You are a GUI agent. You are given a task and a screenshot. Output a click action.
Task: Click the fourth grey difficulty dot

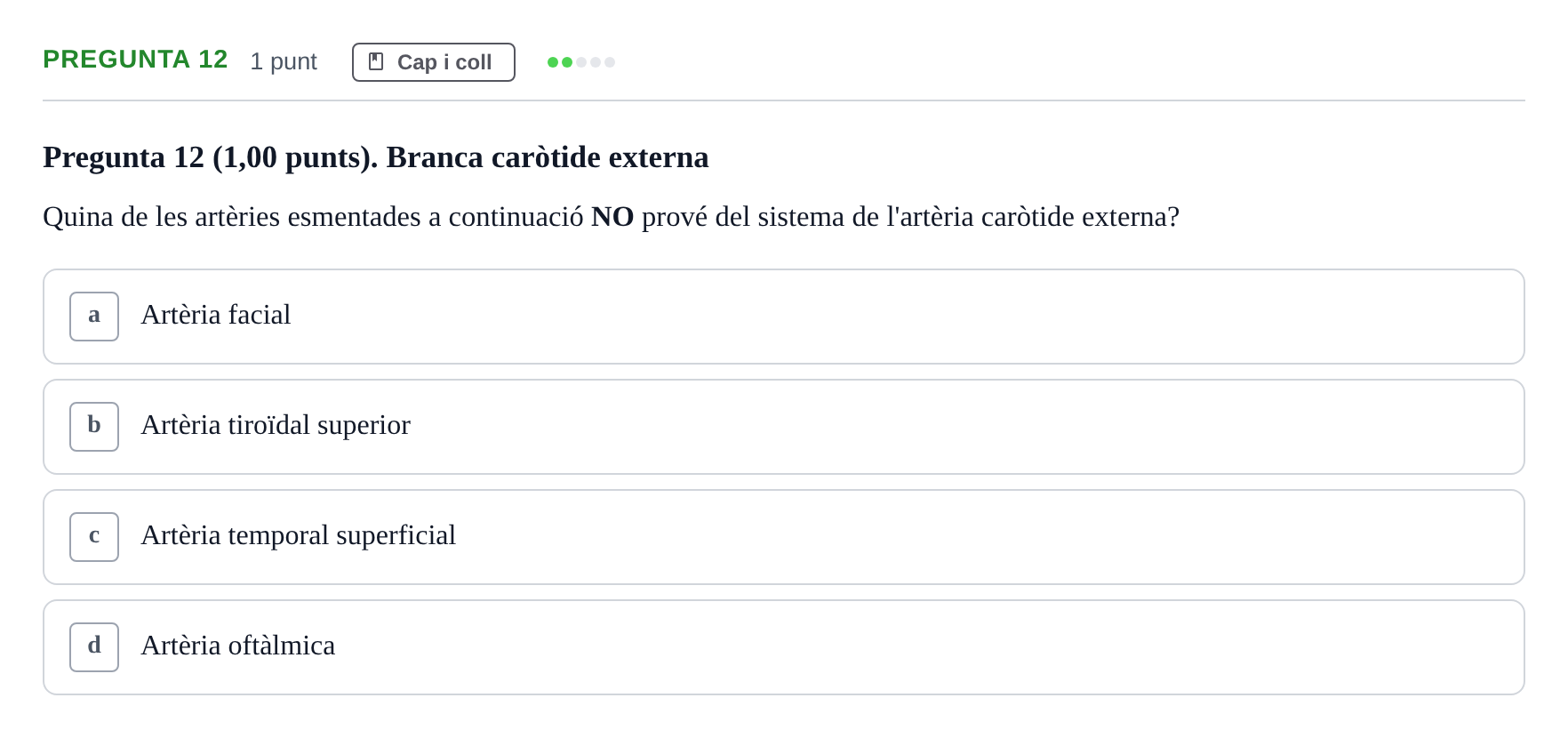point(596,62)
